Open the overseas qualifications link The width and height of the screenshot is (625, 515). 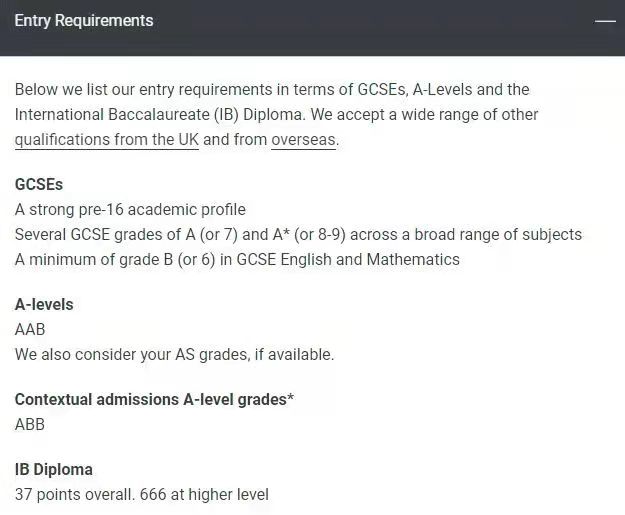point(304,140)
